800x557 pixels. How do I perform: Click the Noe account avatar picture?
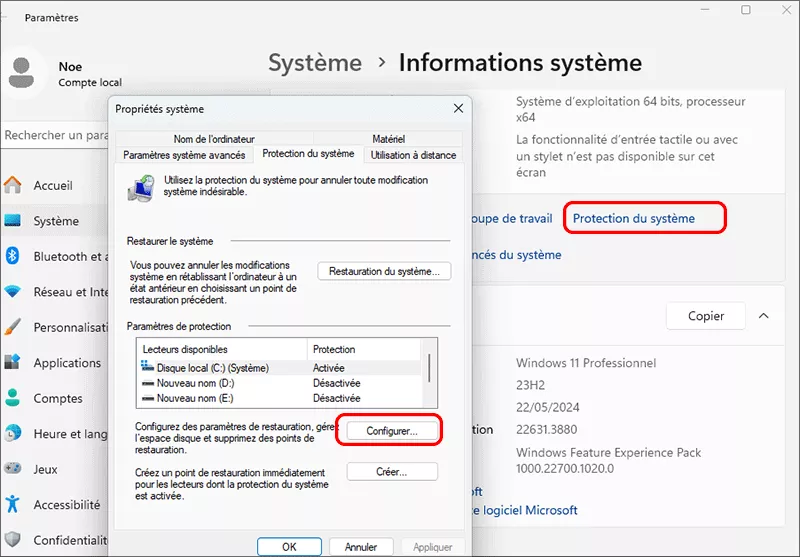pos(21,72)
